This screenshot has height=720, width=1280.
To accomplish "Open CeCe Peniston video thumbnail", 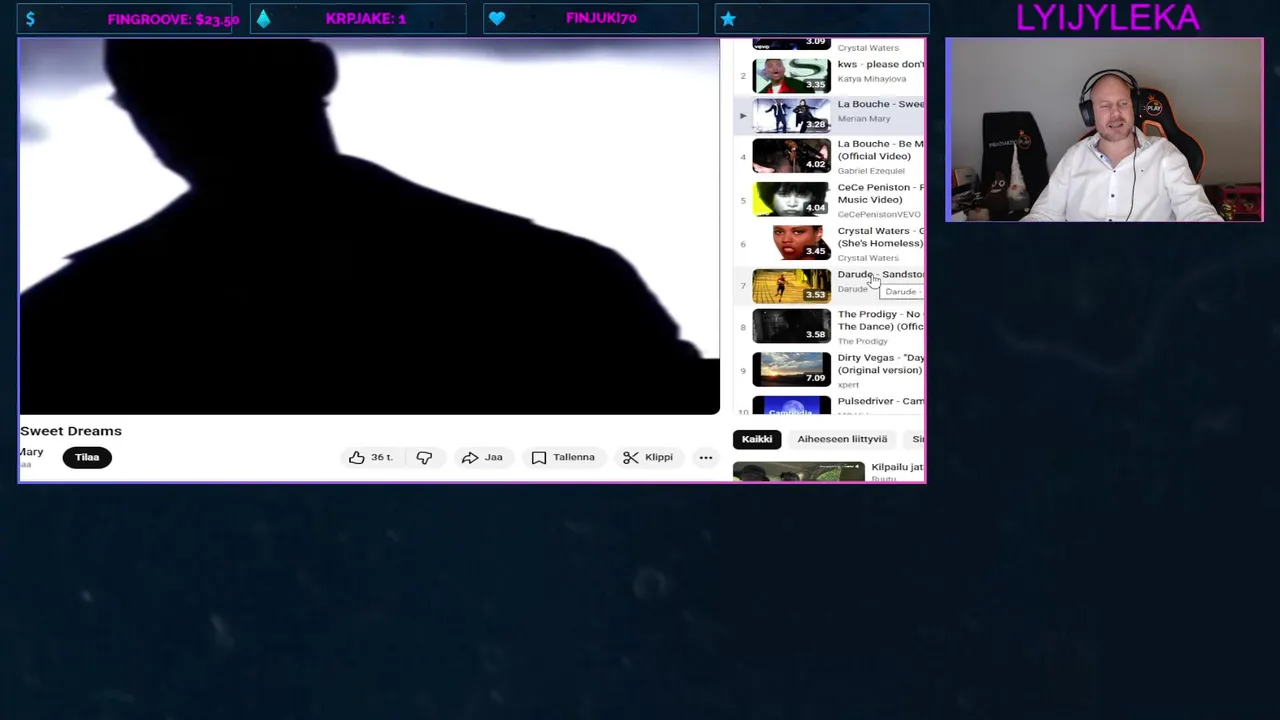I will (791, 199).
